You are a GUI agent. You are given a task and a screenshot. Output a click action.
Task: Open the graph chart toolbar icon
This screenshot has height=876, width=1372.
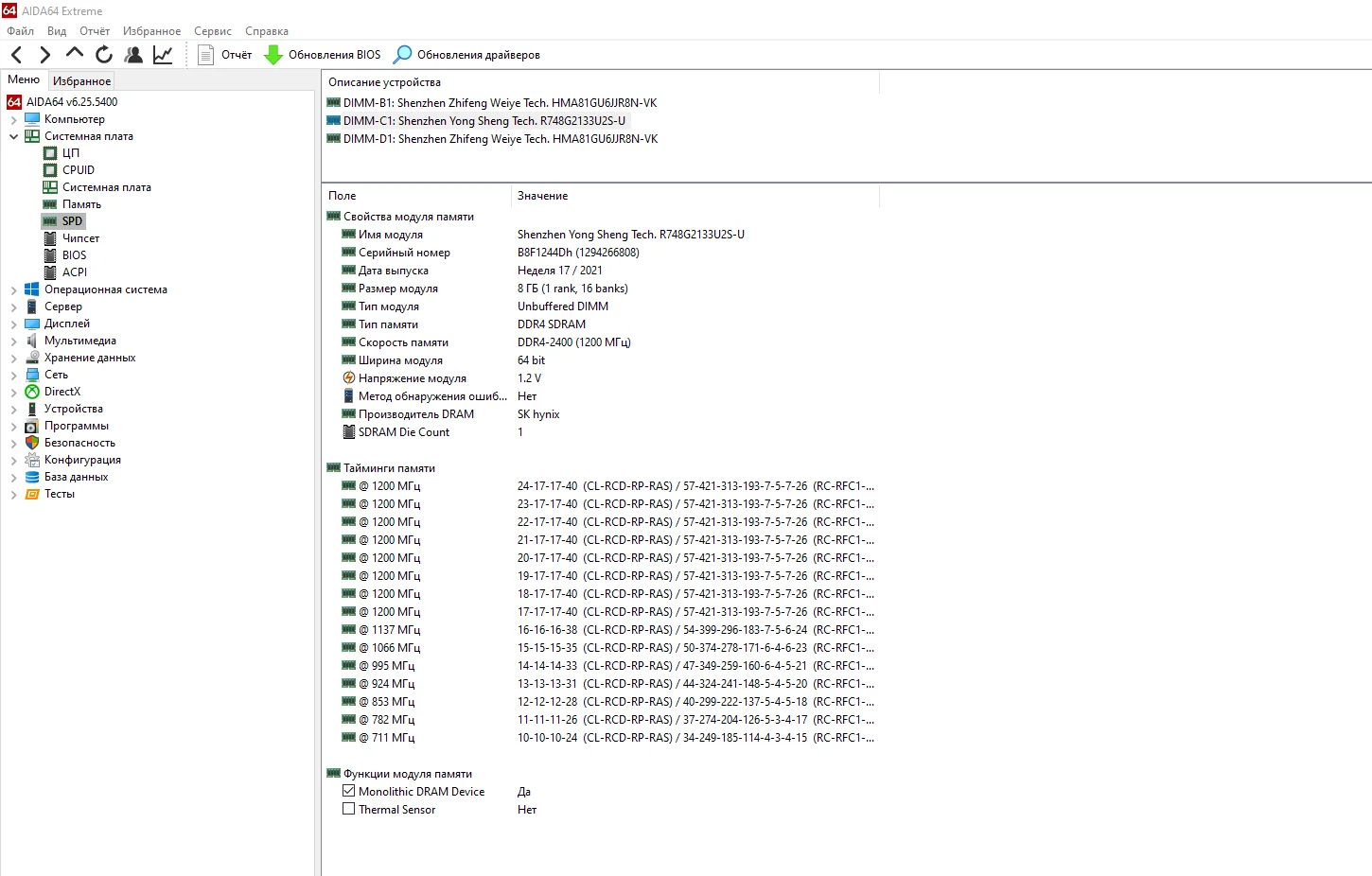point(163,55)
